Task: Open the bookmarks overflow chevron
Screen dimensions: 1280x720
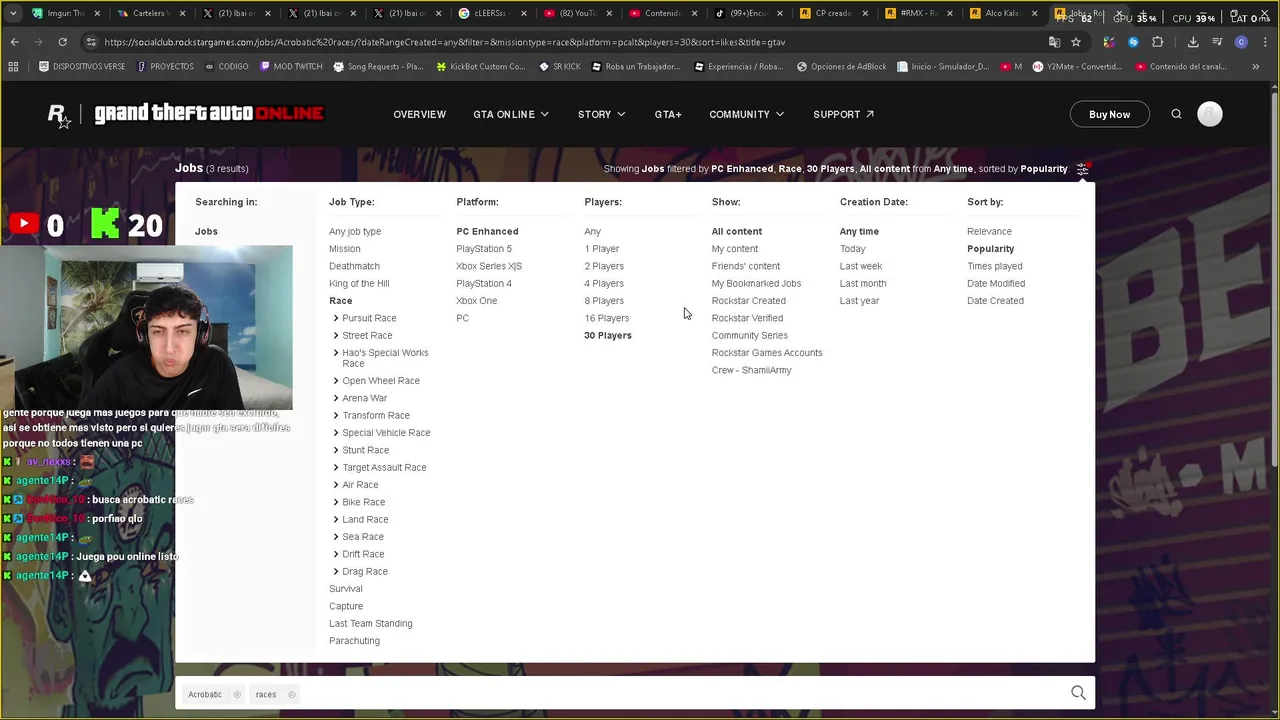Action: click(x=1256, y=67)
